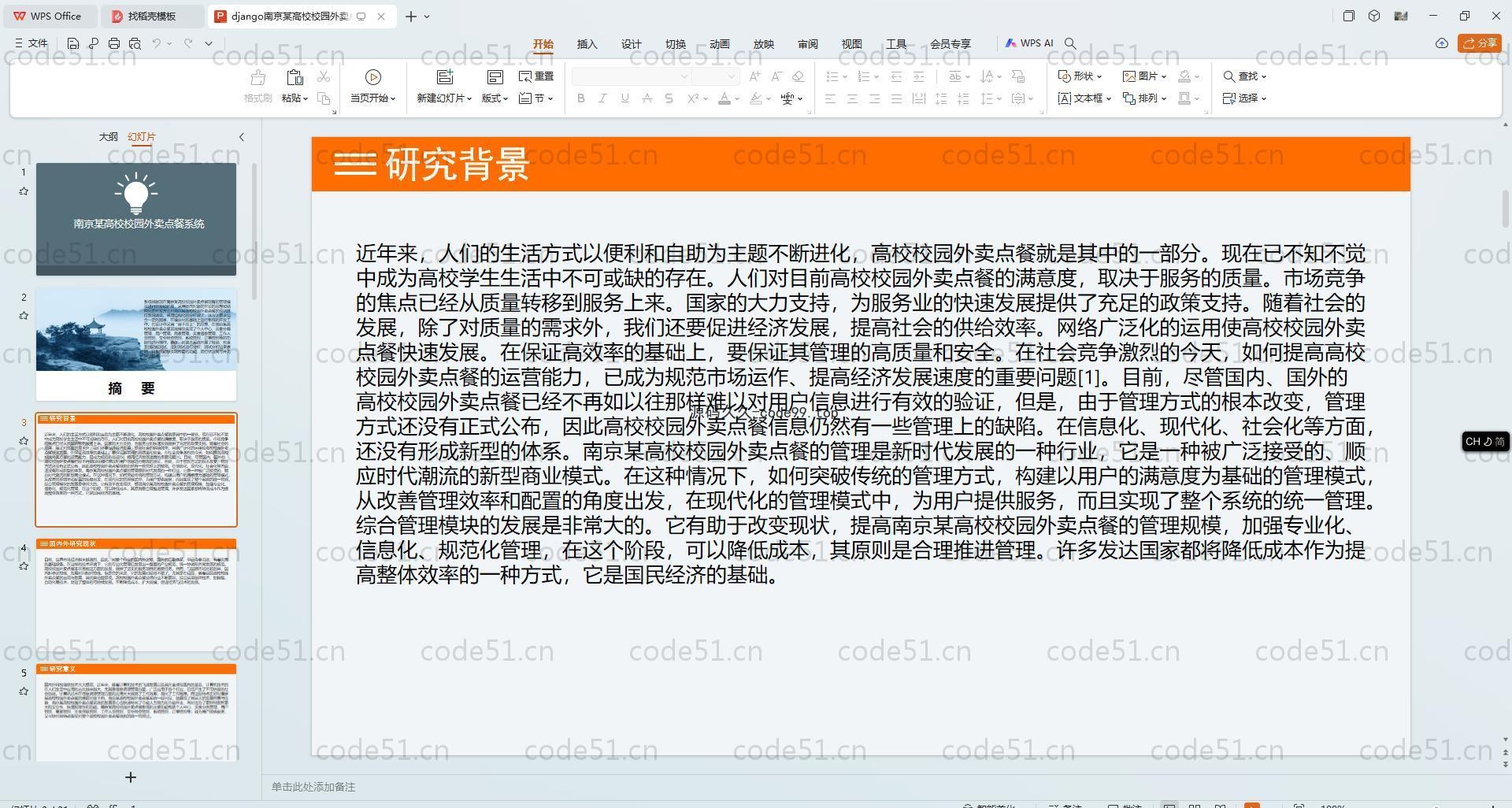Click the WPS AI button
Viewport: 1512px width, 808px height.
(1029, 43)
